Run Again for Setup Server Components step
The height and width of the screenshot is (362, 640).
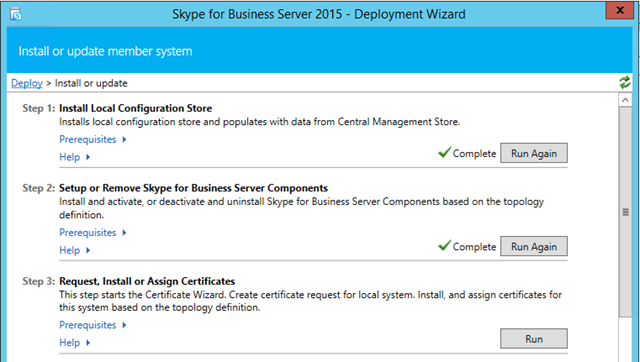pyautogui.click(x=534, y=246)
